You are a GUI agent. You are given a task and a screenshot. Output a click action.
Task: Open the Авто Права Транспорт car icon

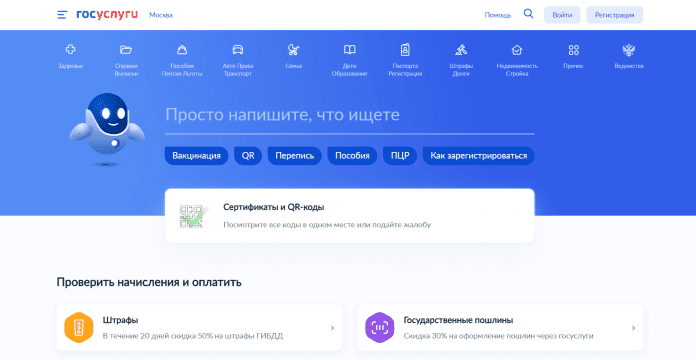click(x=238, y=49)
